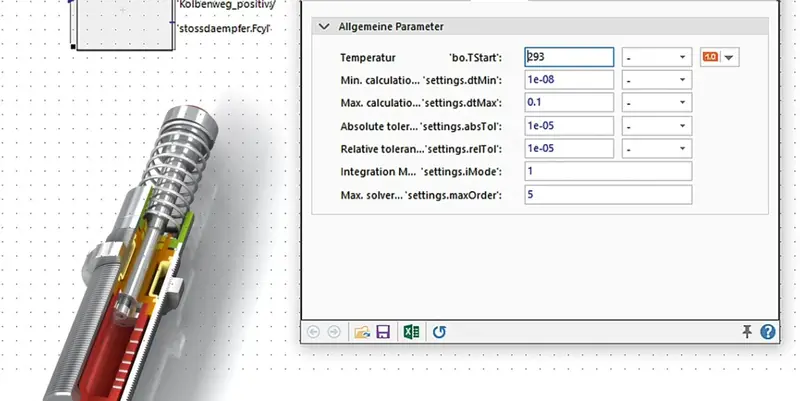Edit the 'settings.absTol' value field
The height and width of the screenshot is (401, 800).
pyautogui.click(x=569, y=126)
